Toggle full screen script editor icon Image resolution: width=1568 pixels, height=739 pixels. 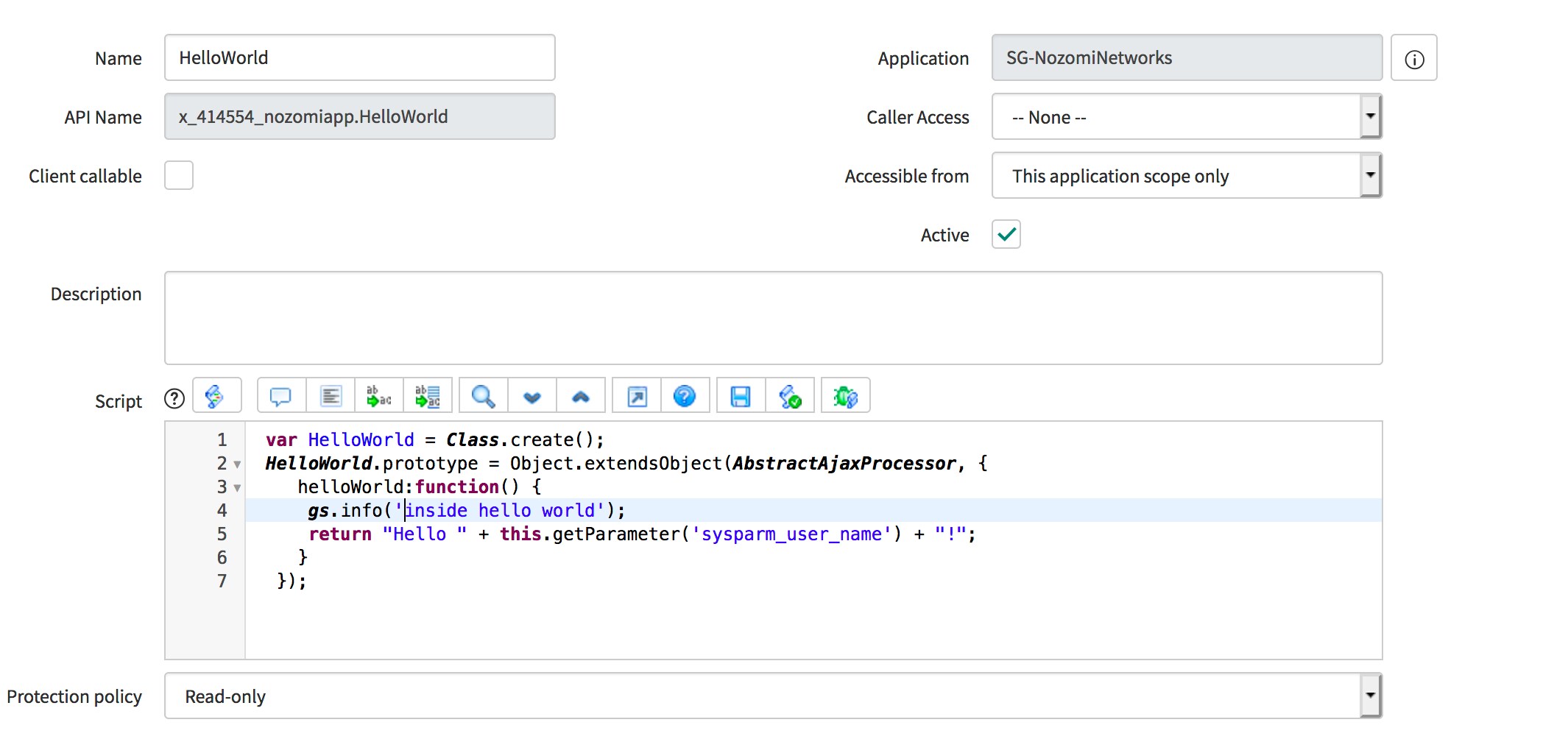(637, 397)
